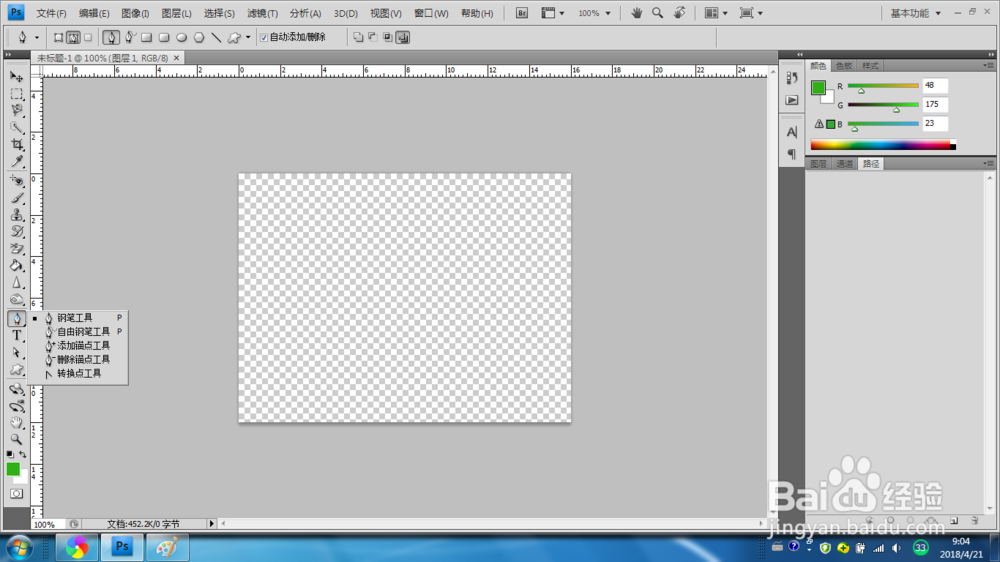
Task: Pick Polygon shape in options bar
Action: tap(199, 38)
